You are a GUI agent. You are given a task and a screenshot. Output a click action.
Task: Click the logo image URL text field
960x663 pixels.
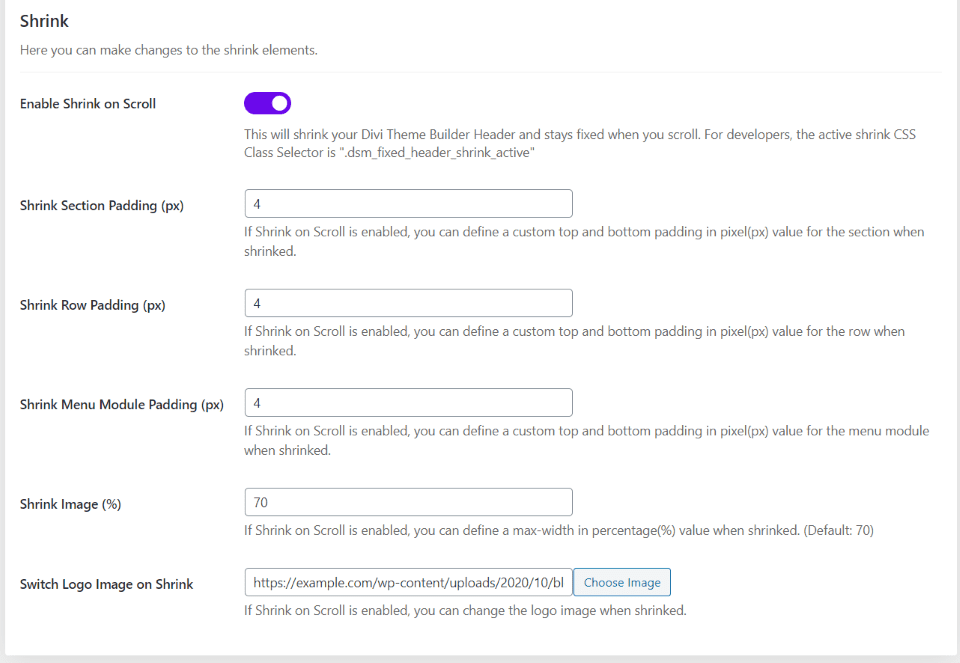coord(408,582)
